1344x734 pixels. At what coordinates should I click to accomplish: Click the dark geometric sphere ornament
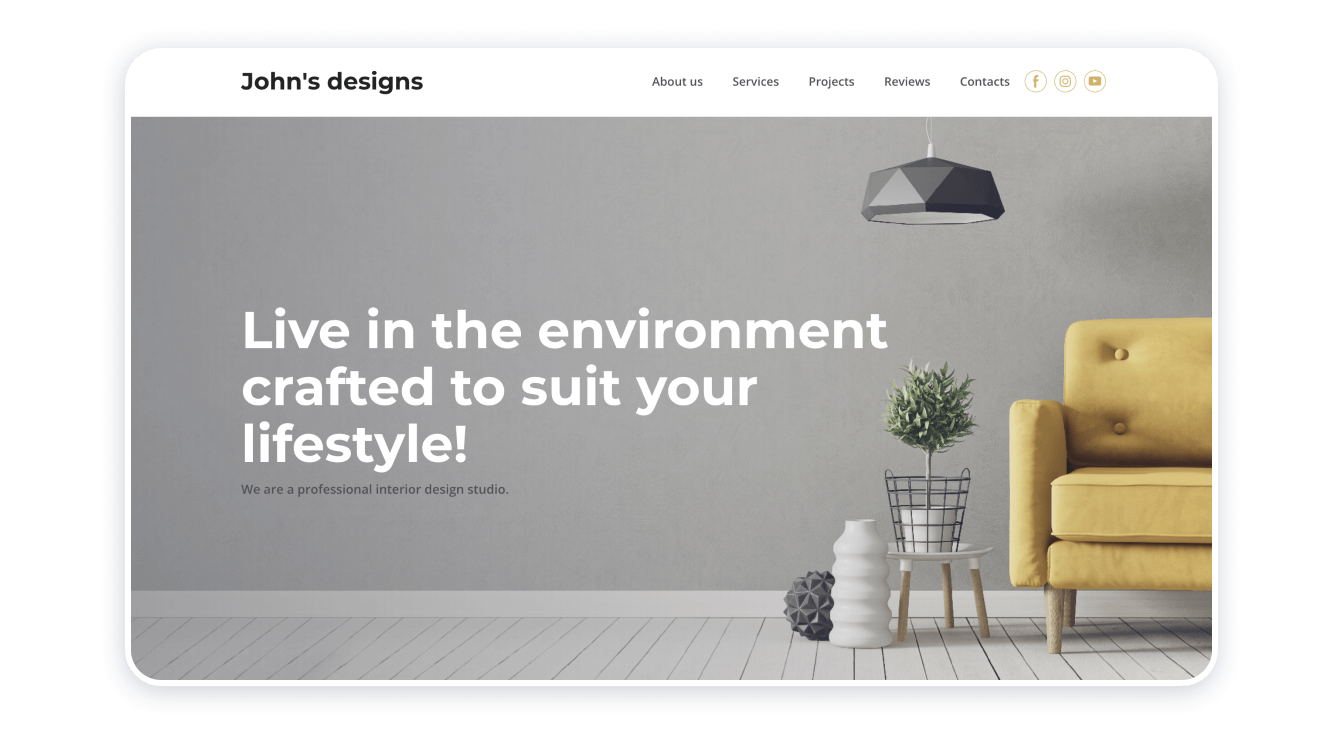pyautogui.click(x=808, y=605)
